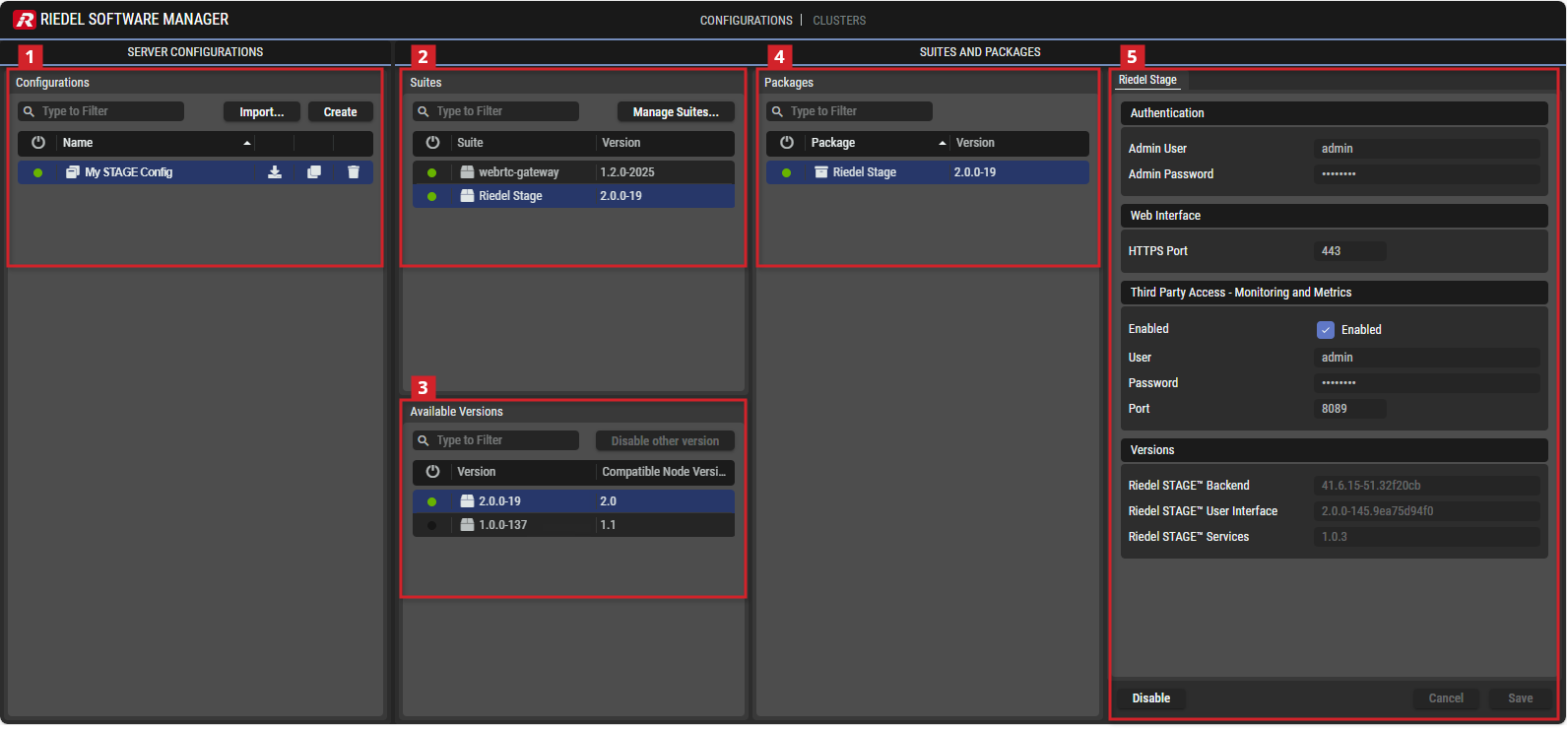Click power column header in Configurations
Image resolution: width=1568 pixels, height=729 pixels.
38,143
